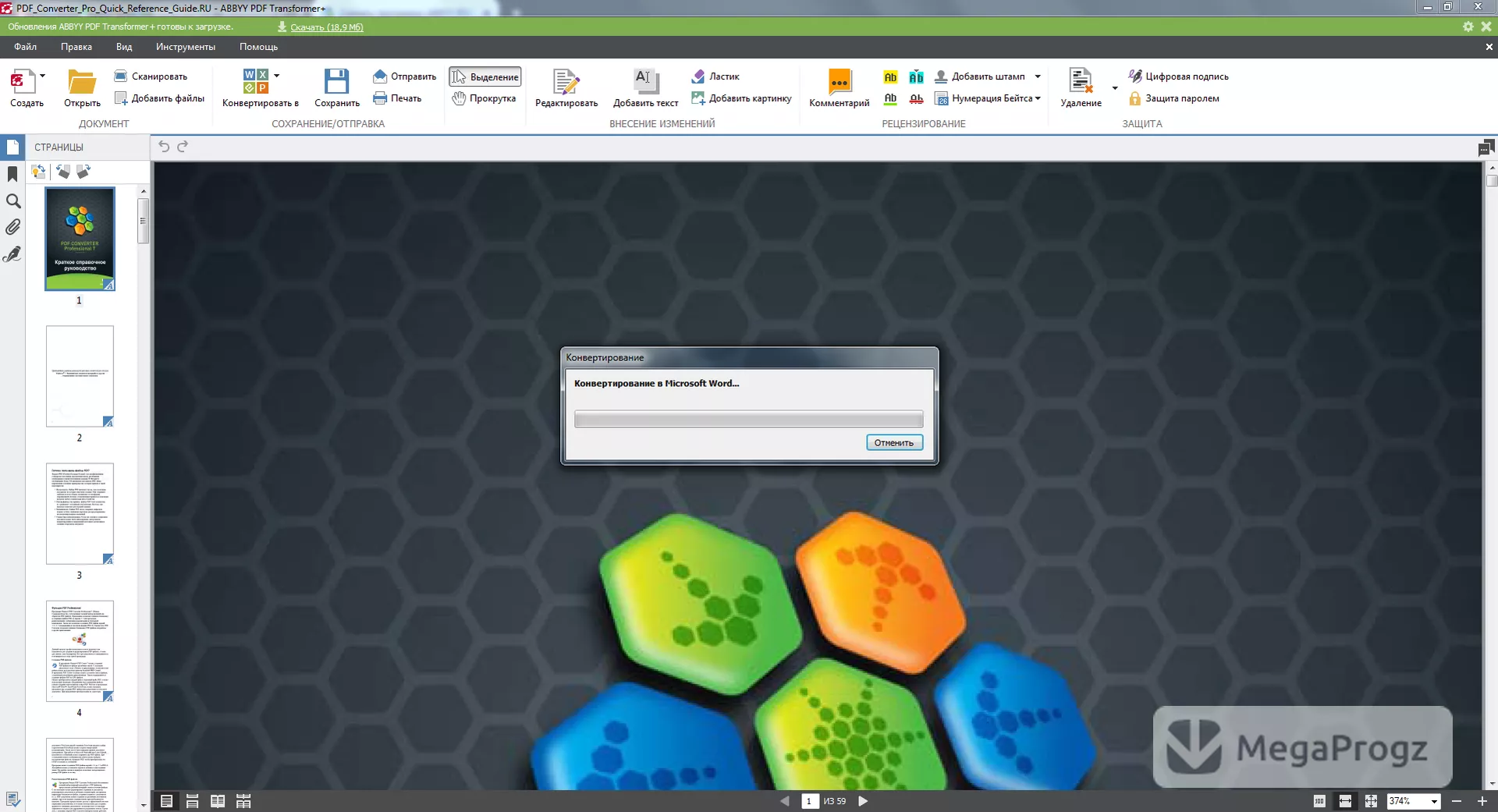Click Защита паролем lock button
Image resolution: width=1498 pixels, height=812 pixels.
tap(1173, 98)
